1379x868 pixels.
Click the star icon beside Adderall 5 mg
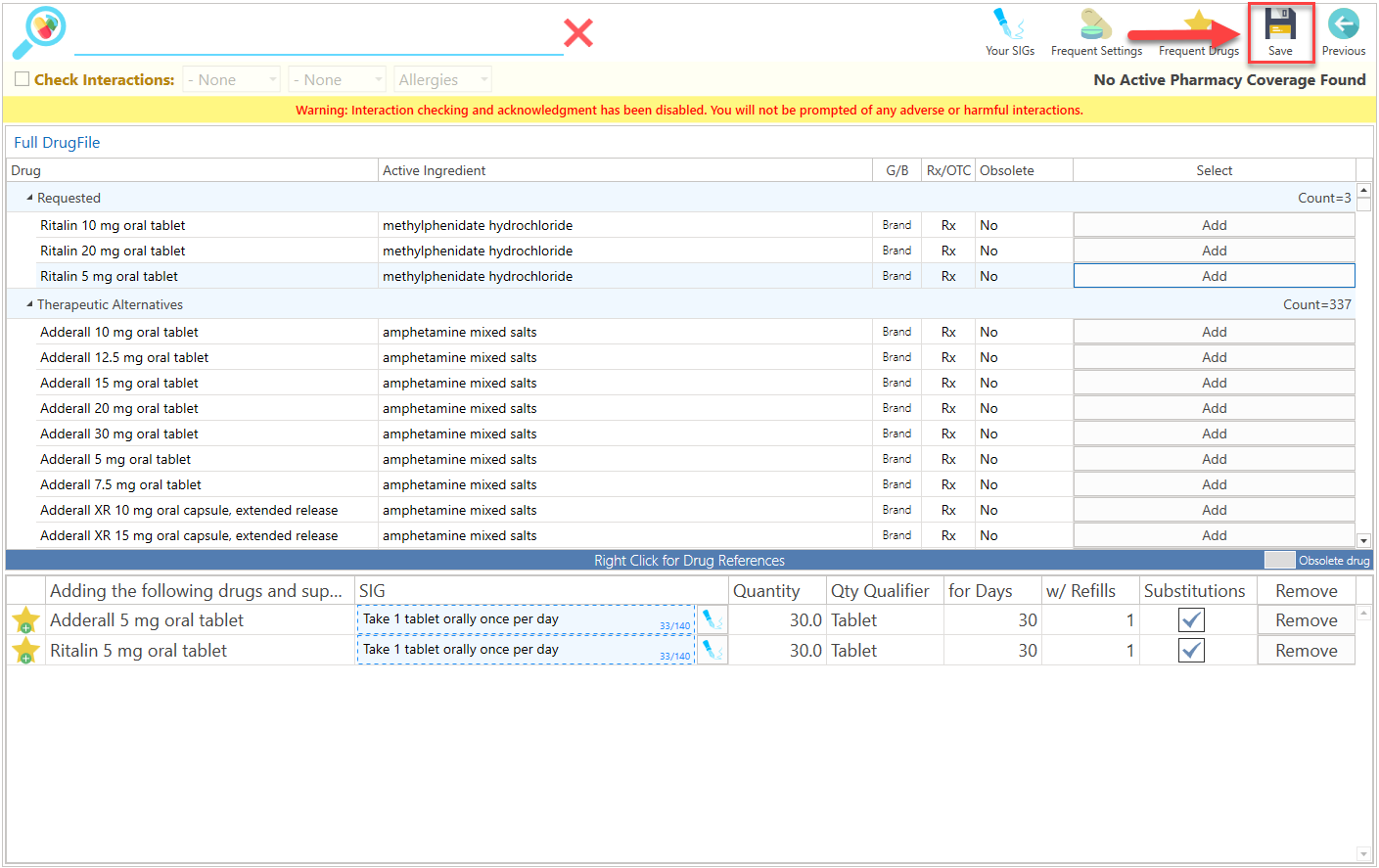[25, 620]
